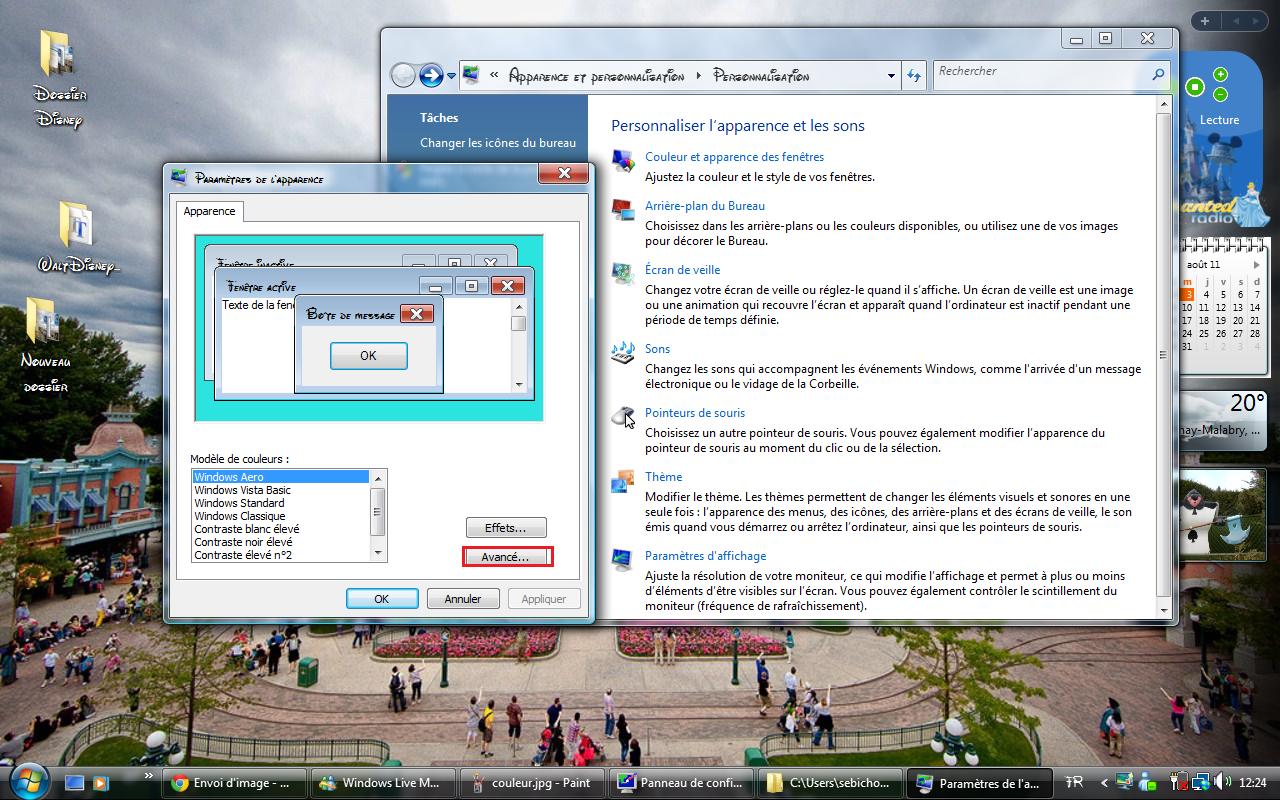Screen dimensions: 1280x800
Task: Click screensaver icon beside Écran de veille
Action: pyautogui.click(x=623, y=274)
